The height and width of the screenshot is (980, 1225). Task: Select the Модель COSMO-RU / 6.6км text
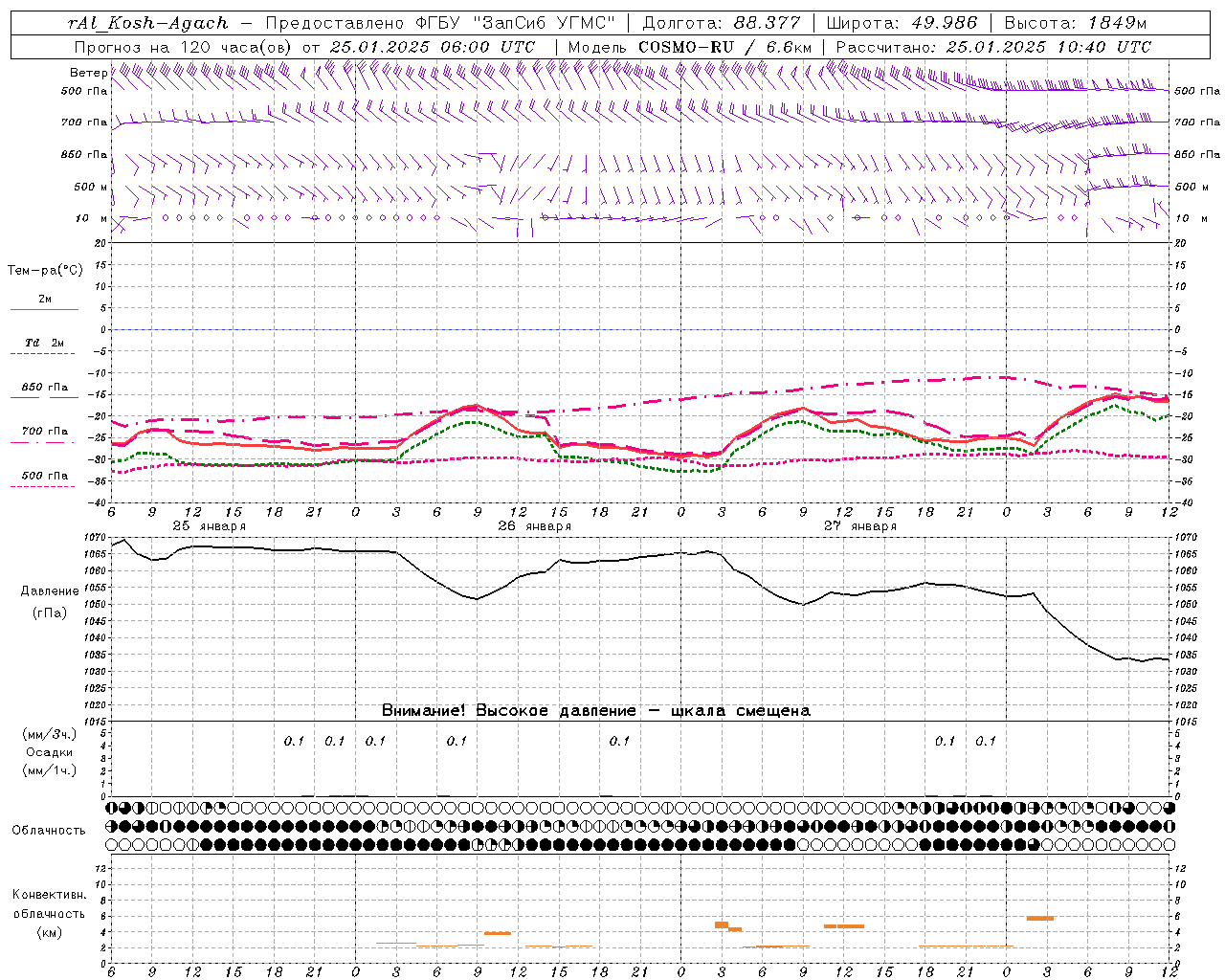tap(690, 47)
